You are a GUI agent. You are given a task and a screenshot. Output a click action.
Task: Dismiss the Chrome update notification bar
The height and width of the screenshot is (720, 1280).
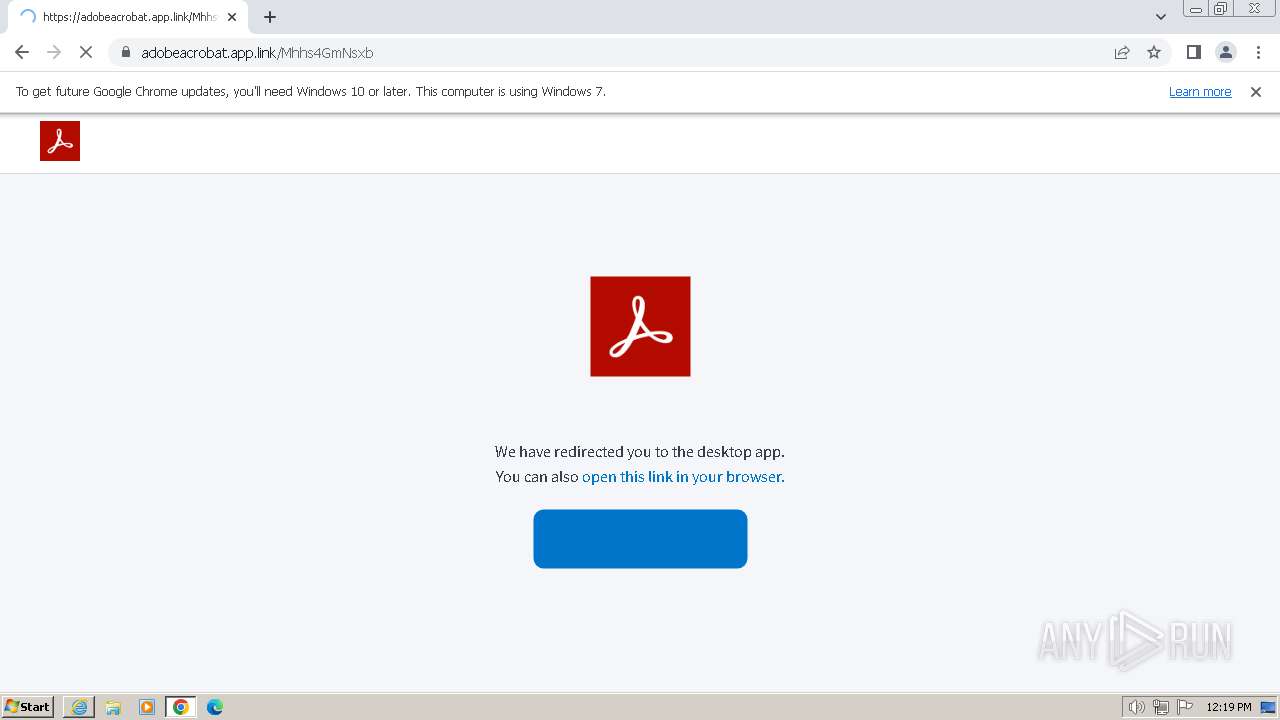click(1256, 91)
